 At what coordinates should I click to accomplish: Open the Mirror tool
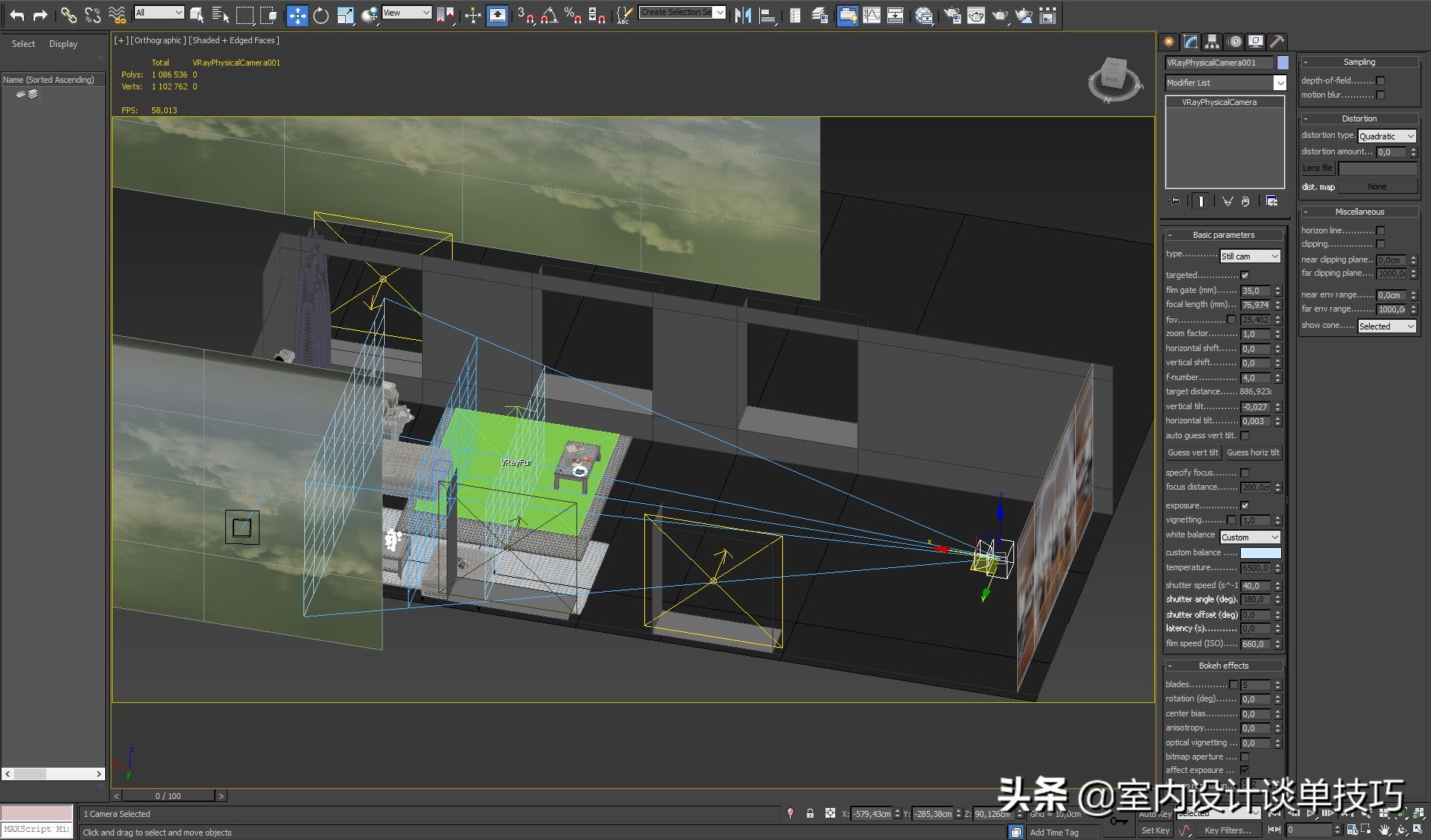tap(743, 15)
